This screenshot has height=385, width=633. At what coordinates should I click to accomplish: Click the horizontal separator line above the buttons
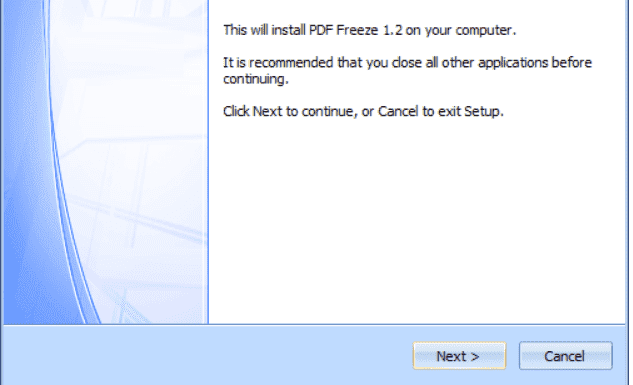(314, 324)
